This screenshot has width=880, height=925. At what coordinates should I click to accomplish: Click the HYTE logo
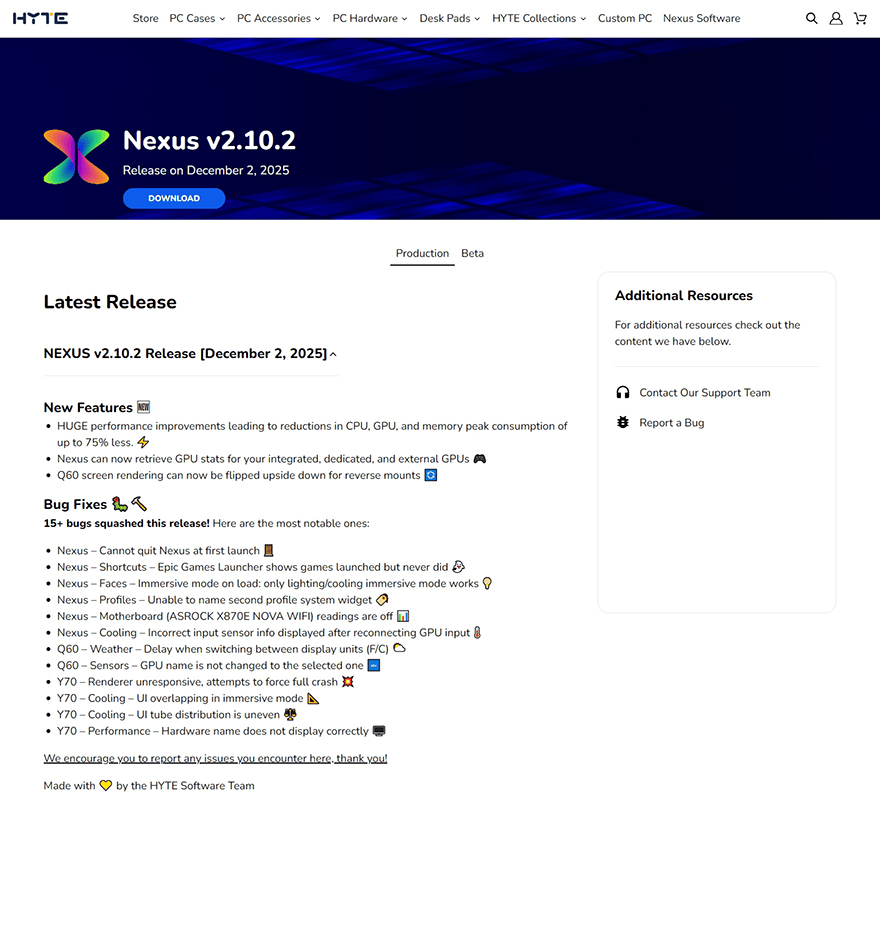point(40,18)
